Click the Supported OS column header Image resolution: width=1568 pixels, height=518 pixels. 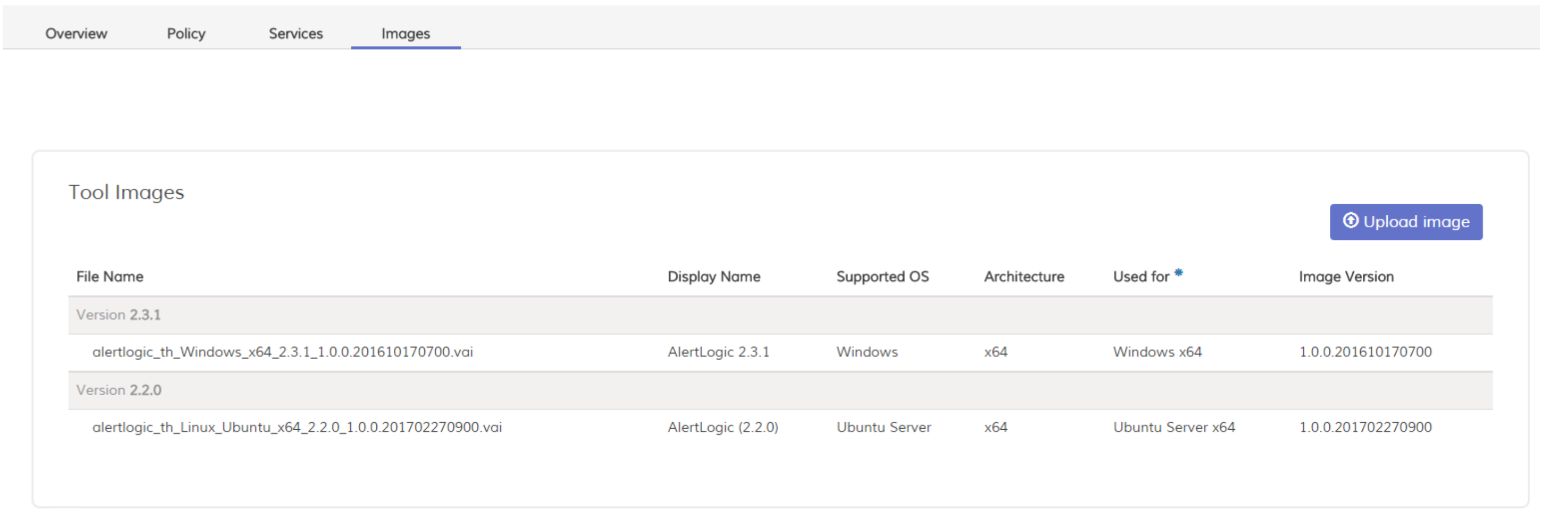882,277
